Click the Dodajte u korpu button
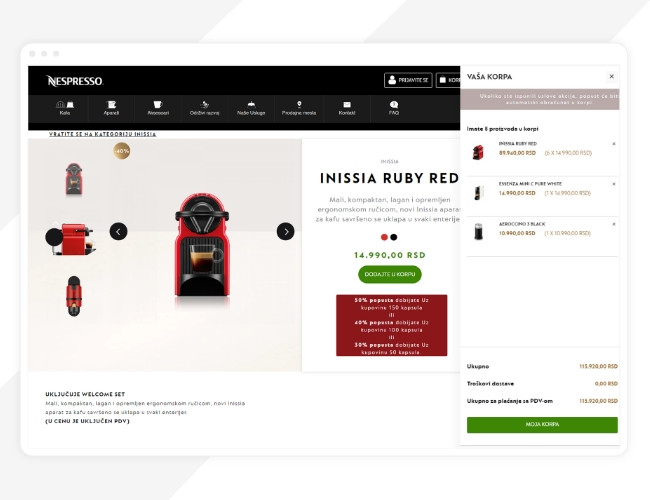The height and width of the screenshot is (500, 650). click(390, 274)
